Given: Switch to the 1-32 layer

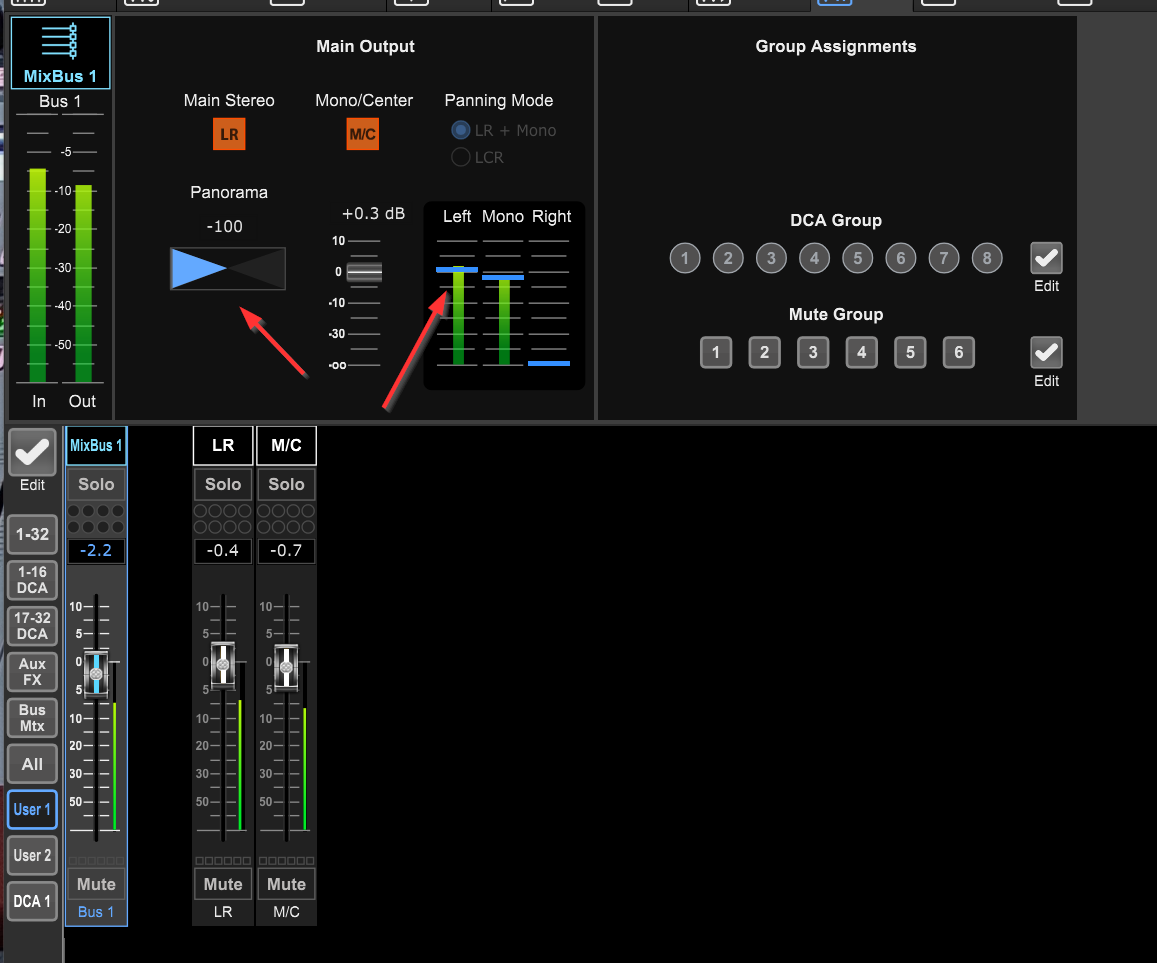Looking at the screenshot, I should point(32,534).
